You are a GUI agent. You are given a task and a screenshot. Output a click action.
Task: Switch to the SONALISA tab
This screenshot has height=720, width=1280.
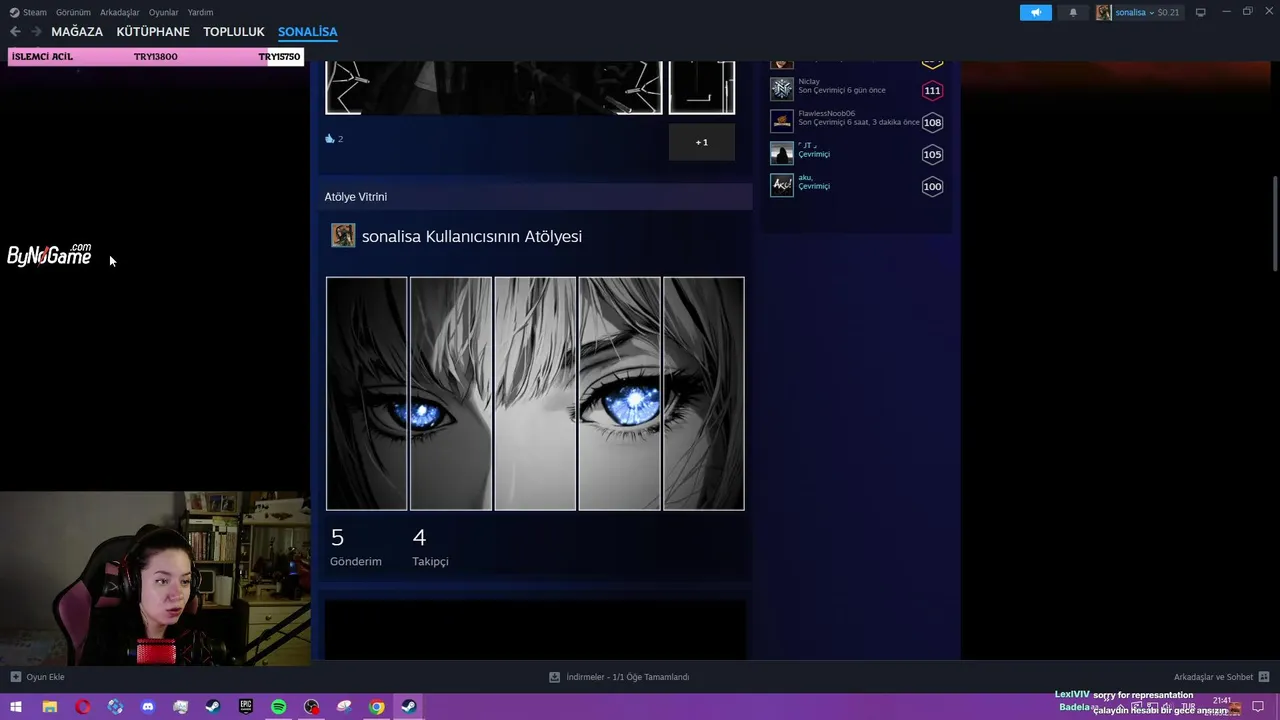pyautogui.click(x=308, y=32)
